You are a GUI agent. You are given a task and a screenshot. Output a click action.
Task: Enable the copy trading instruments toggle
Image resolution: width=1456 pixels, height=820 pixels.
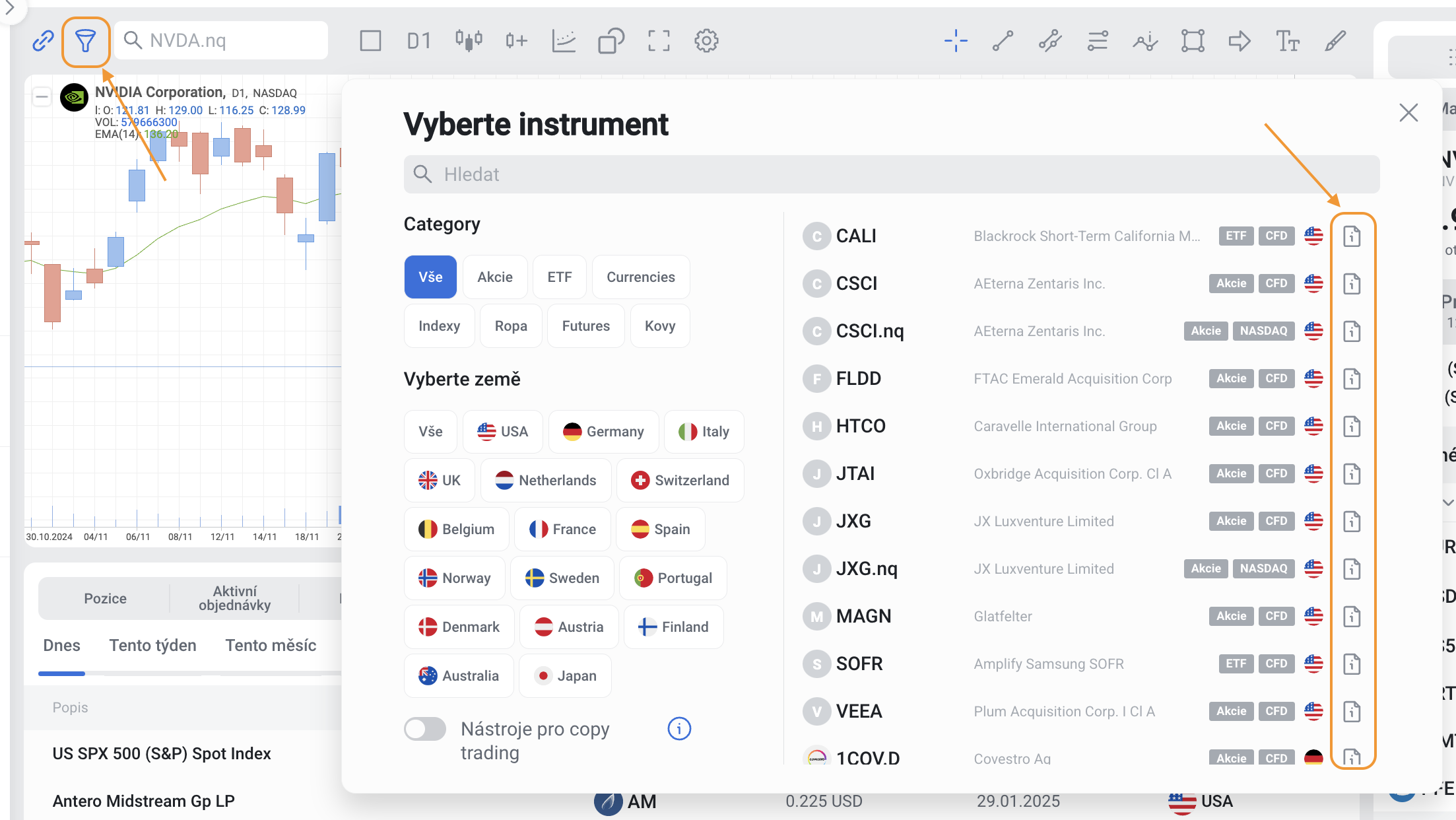coord(426,729)
